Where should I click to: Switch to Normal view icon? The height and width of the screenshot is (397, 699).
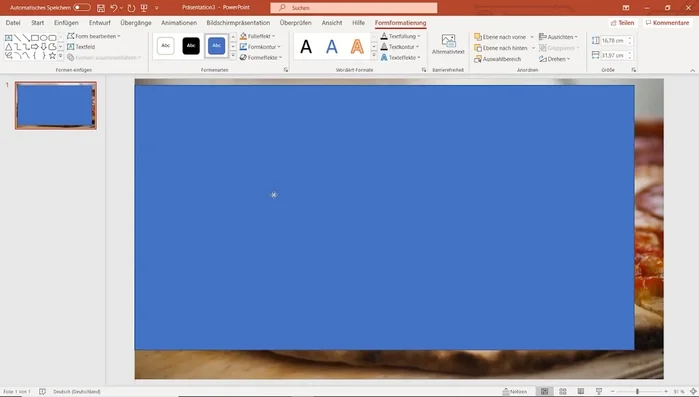544,392
